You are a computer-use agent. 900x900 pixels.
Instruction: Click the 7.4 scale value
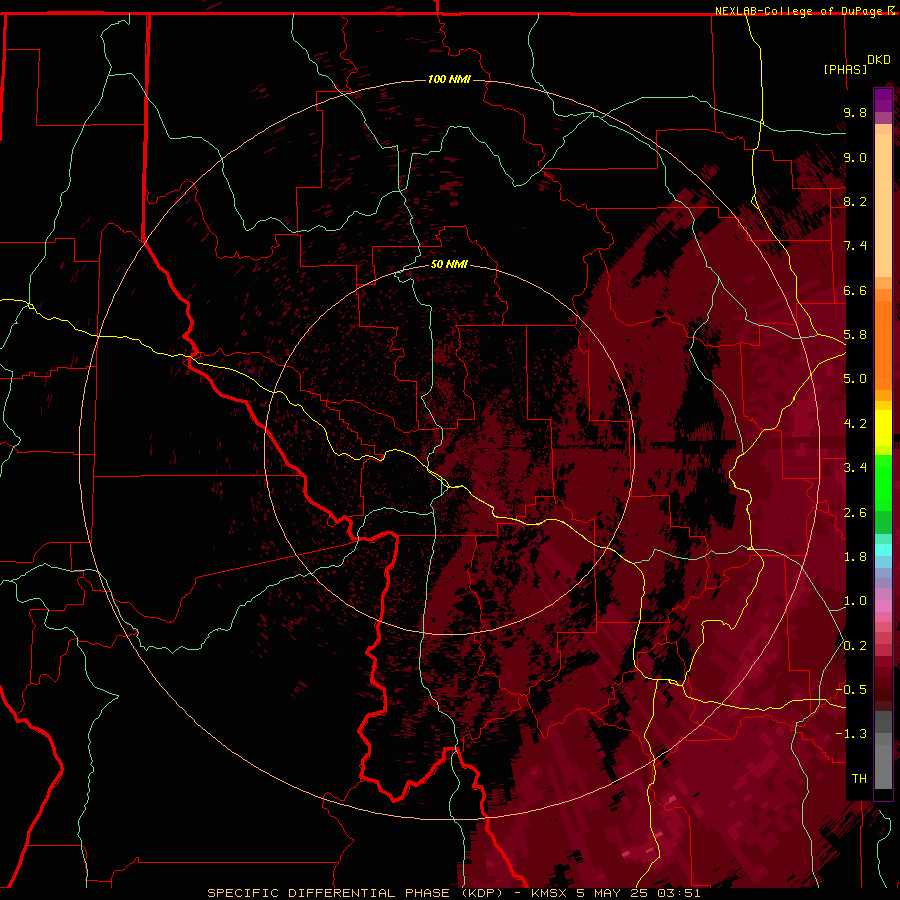[855, 246]
